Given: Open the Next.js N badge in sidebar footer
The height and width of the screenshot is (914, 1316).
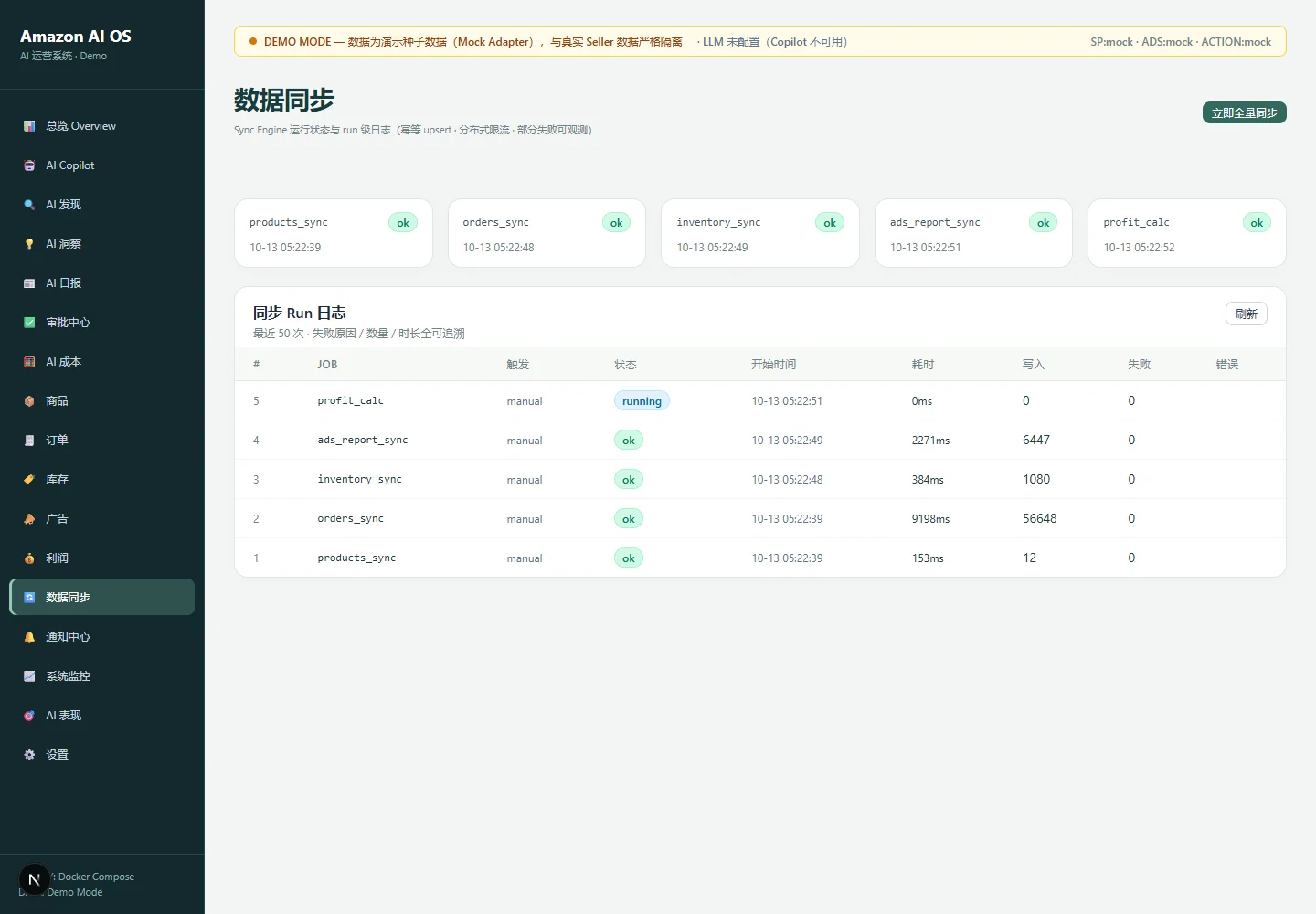Looking at the screenshot, I should (35, 880).
